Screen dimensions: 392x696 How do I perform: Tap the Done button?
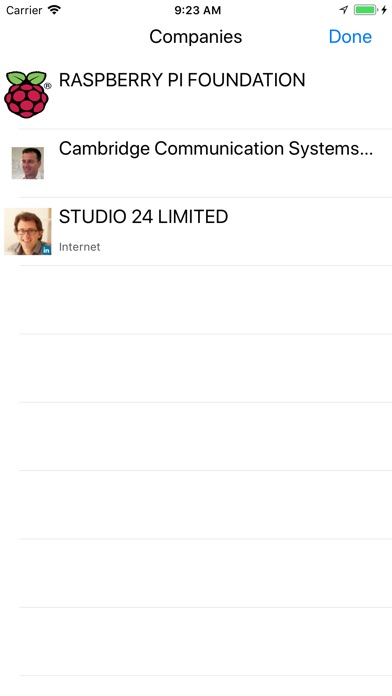pos(350,36)
